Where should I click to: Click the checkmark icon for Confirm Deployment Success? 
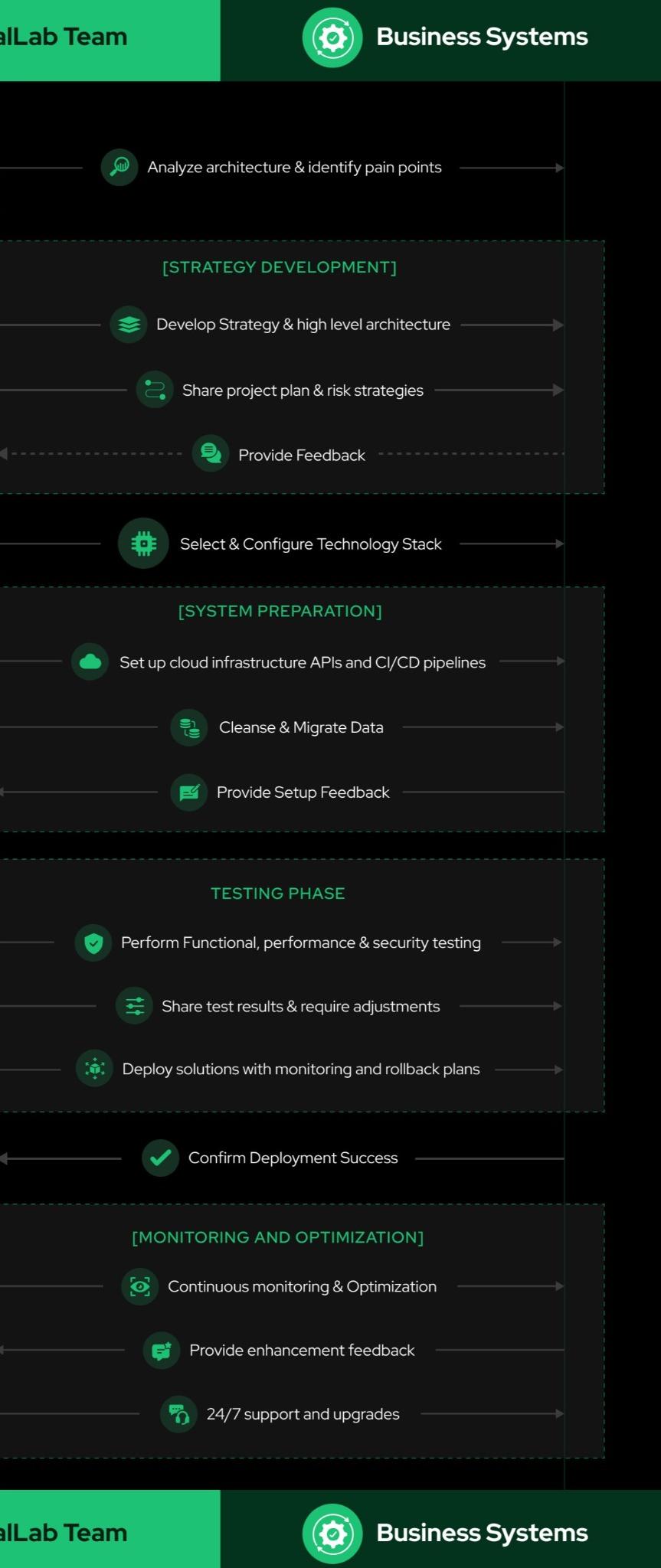[x=161, y=1158]
